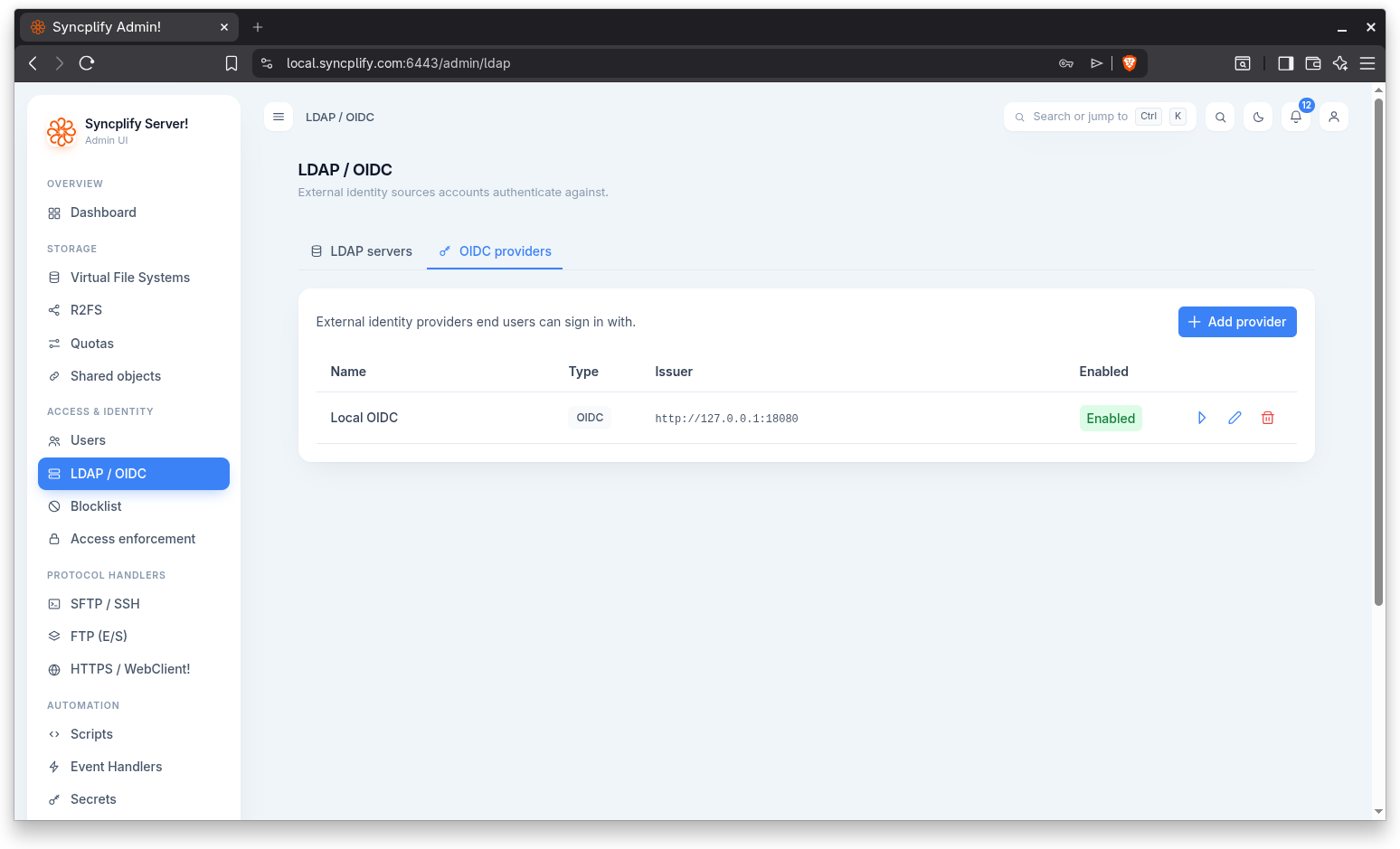Switch to the LDAP servers tab
This screenshot has width=1400, height=849.
(x=362, y=251)
